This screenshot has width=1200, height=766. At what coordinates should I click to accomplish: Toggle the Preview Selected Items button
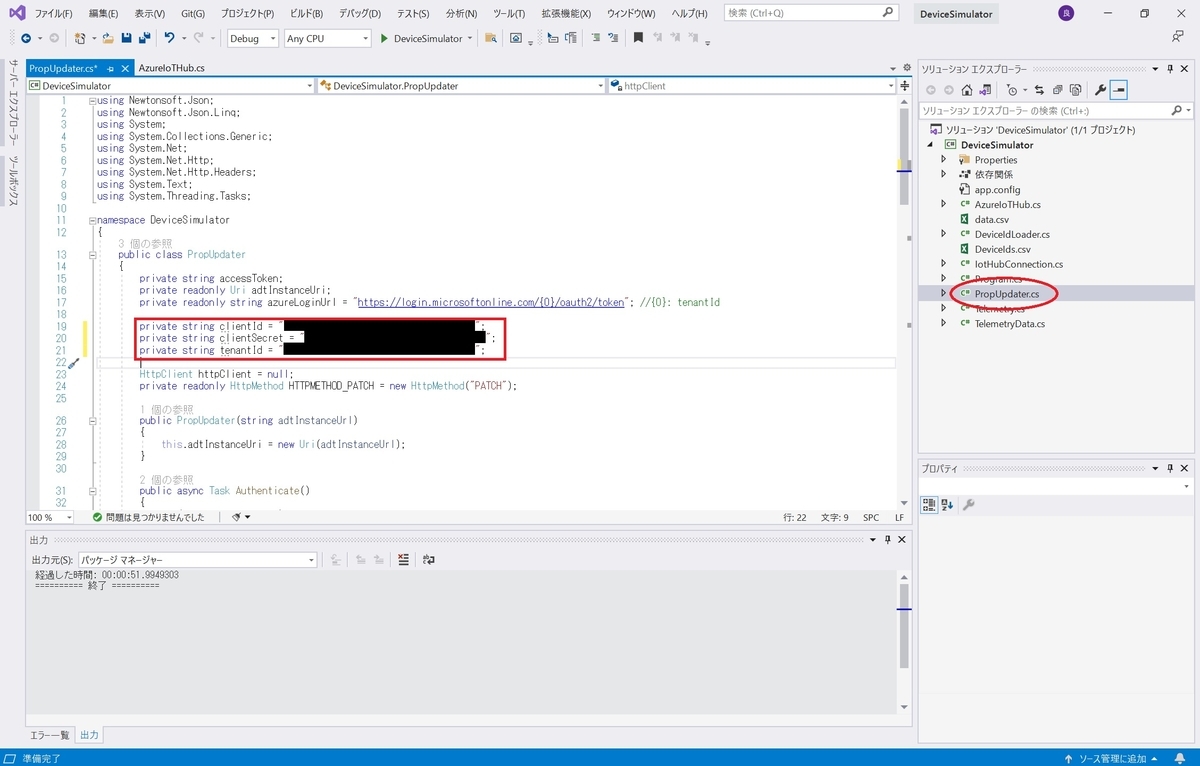1119,90
